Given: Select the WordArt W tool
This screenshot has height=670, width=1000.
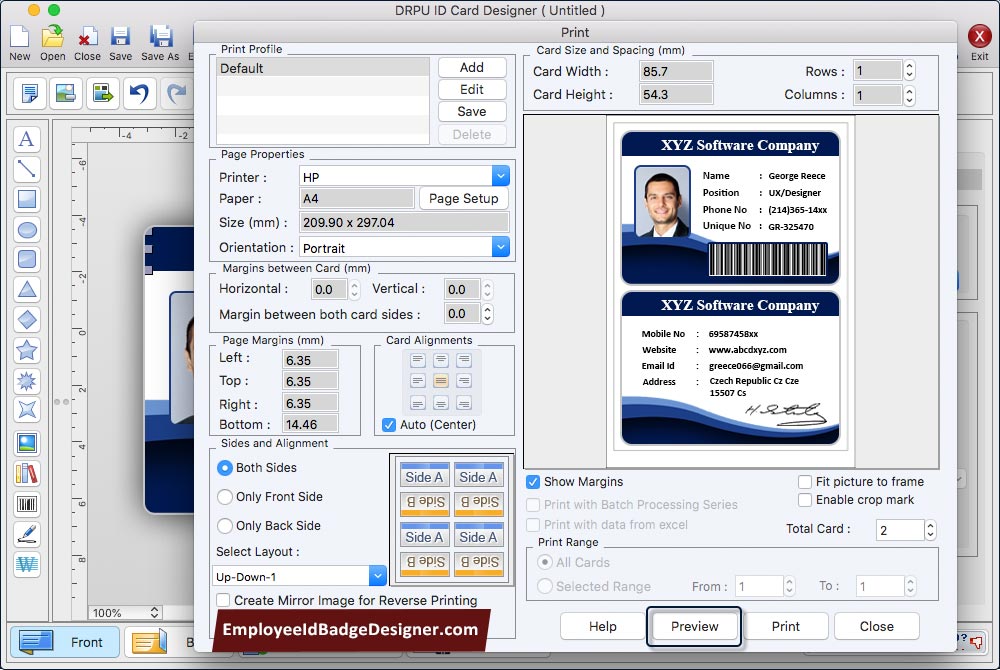Looking at the screenshot, I should tap(27, 564).
